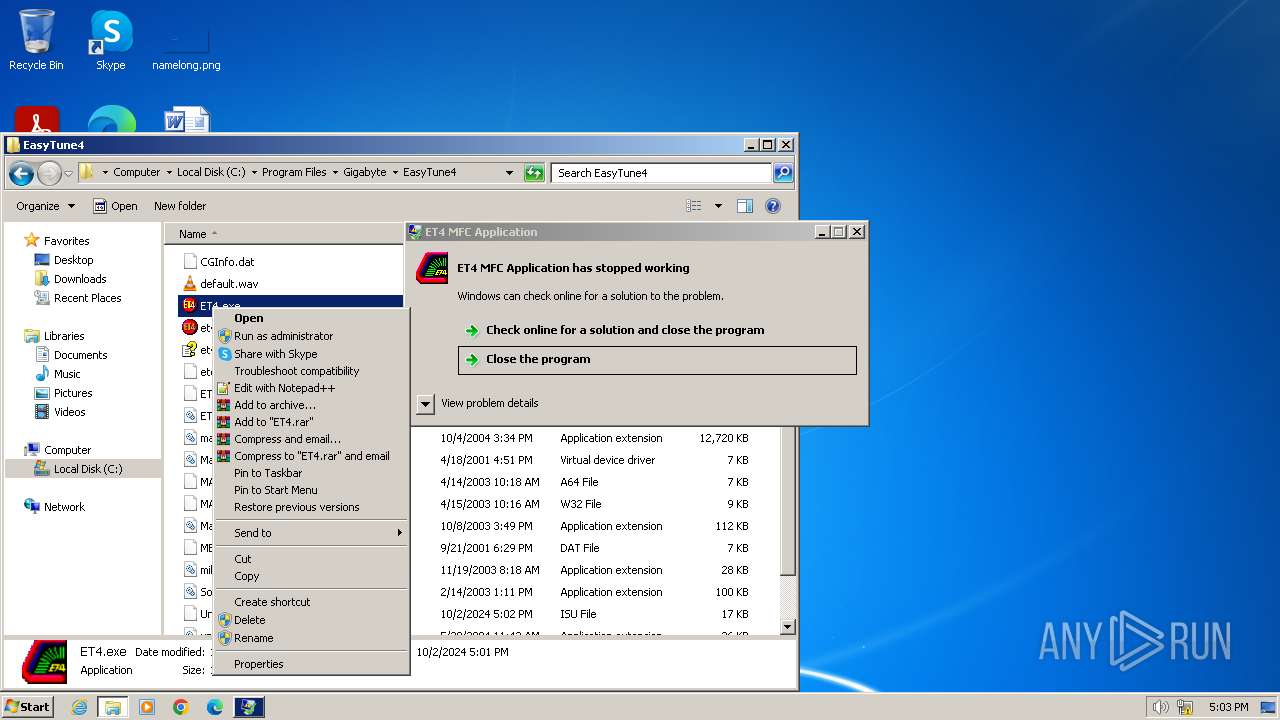
Task: Click the blue Help question mark icon
Action: 772,206
